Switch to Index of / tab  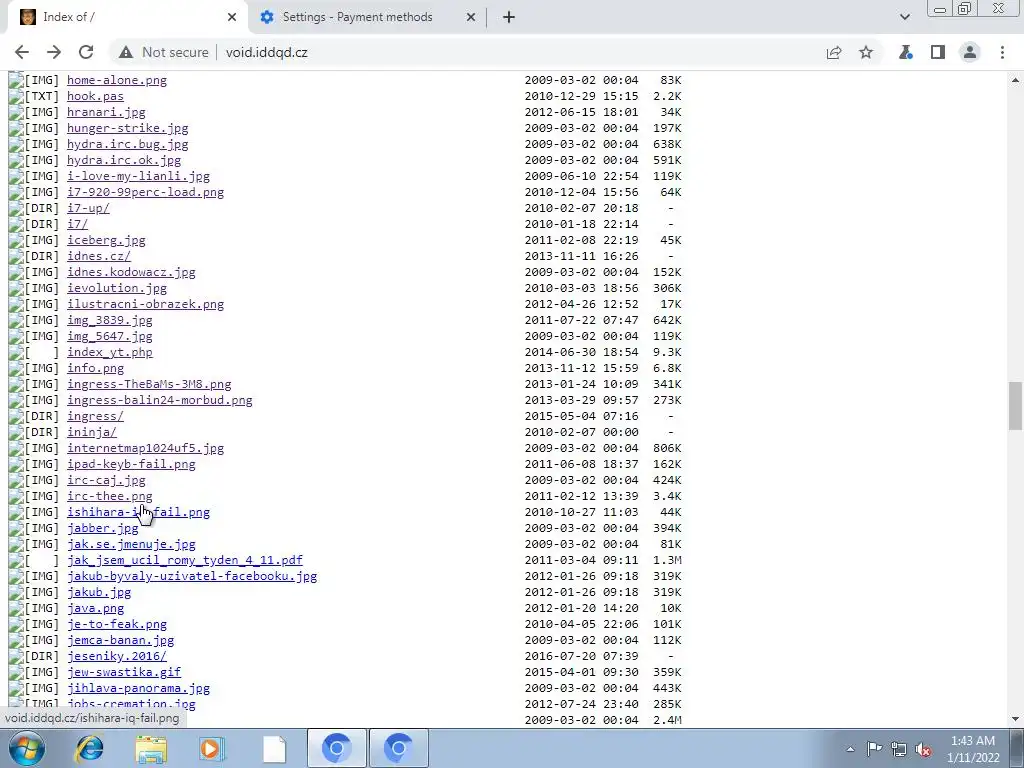coord(127,17)
